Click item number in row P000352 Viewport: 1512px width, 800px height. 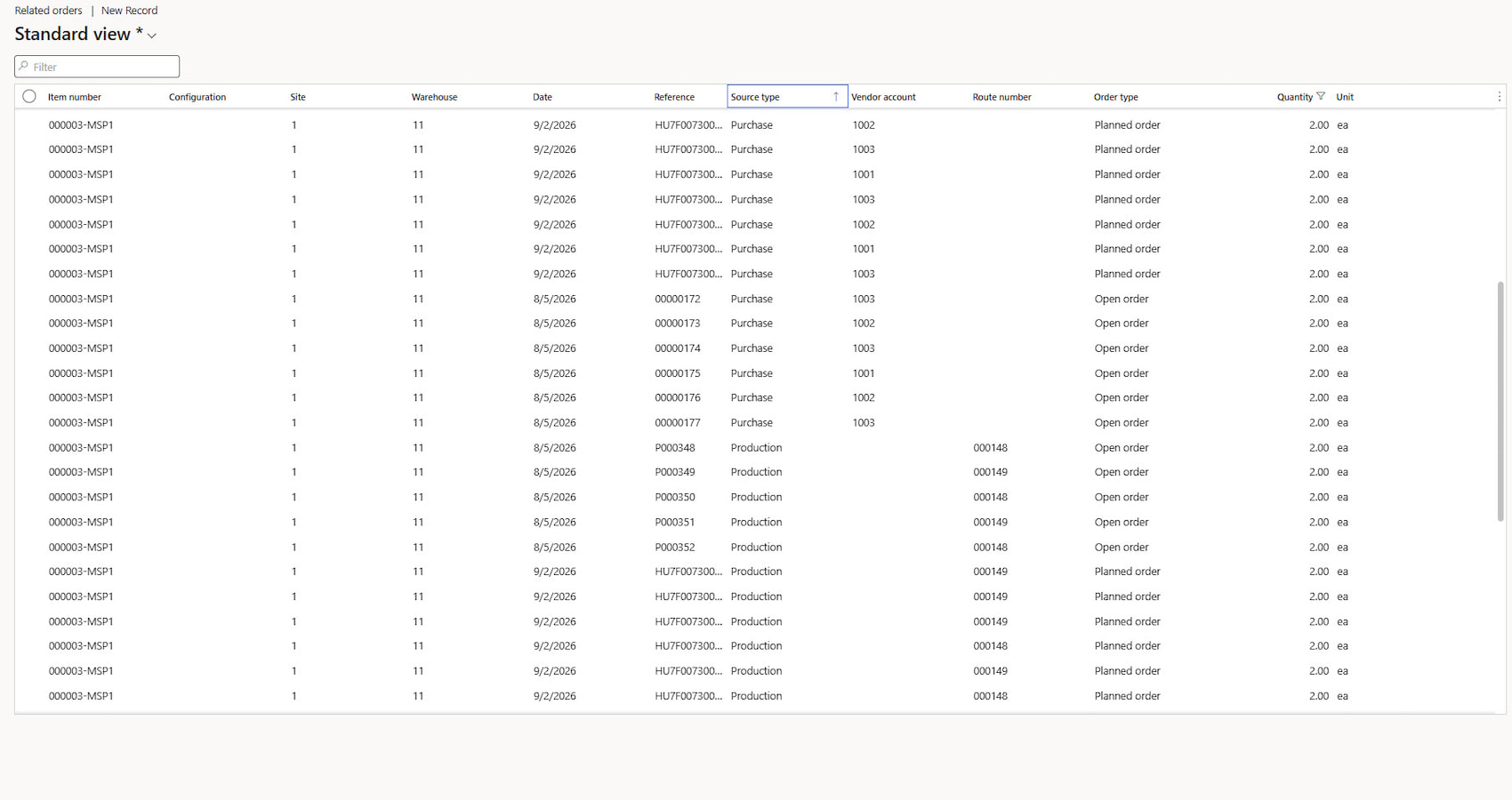pos(81,547)
